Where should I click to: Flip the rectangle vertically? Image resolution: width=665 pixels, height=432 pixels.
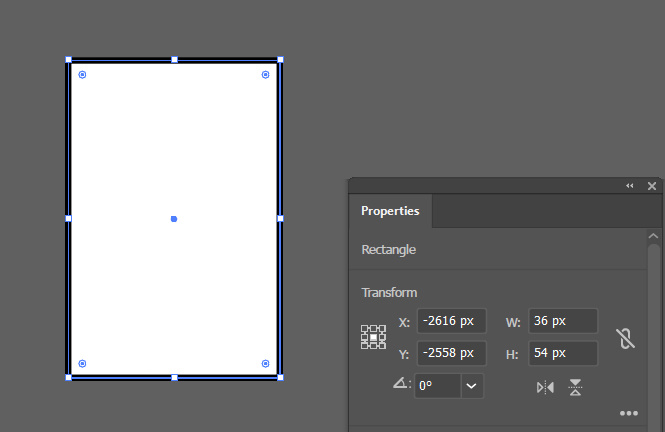[575, 387]
